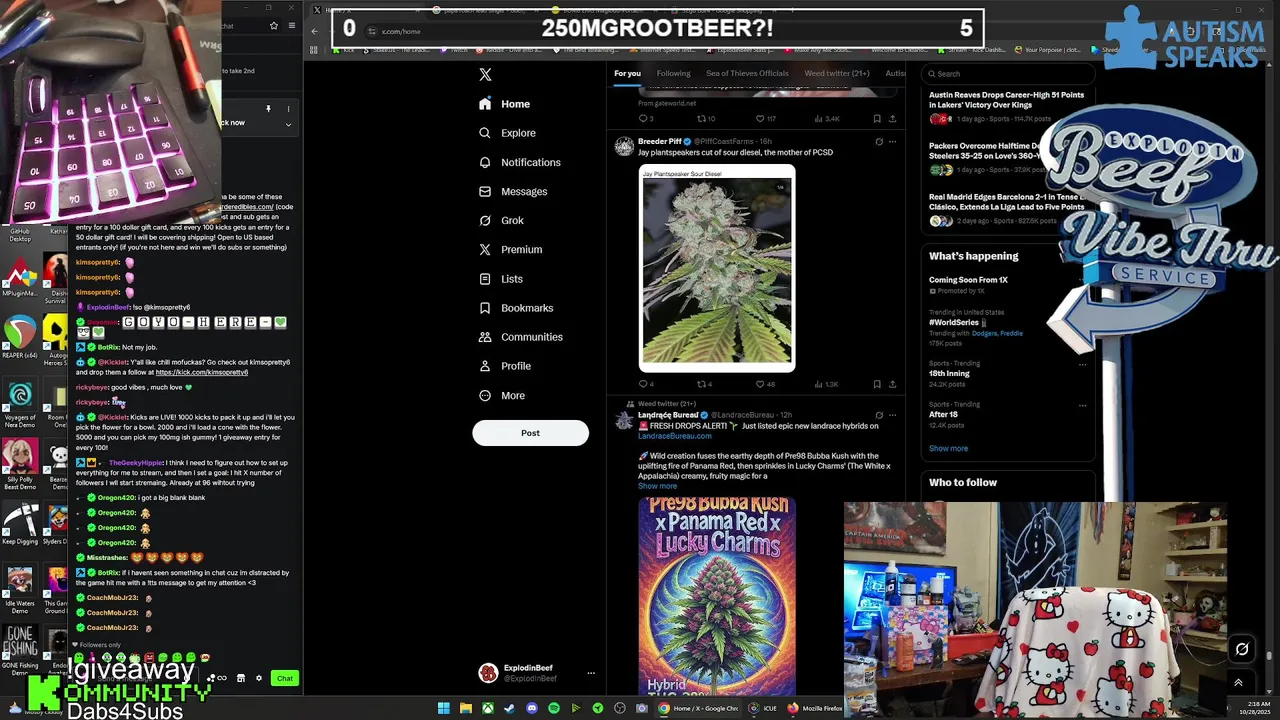
Task: Switch to the For you tab
Action: pos(627,73)
